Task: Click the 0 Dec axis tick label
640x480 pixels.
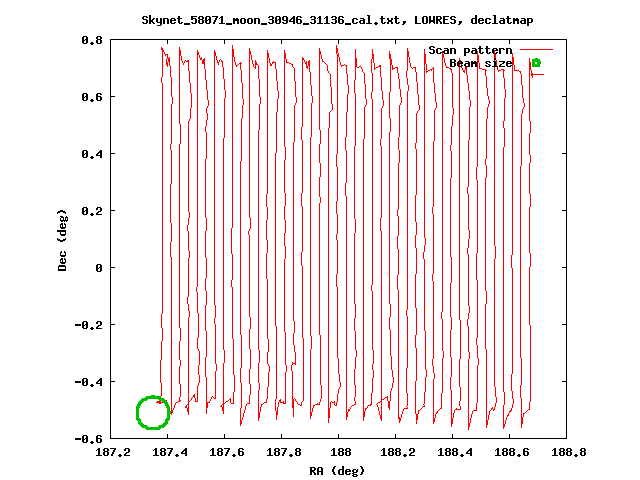Action: coord(99,268)
